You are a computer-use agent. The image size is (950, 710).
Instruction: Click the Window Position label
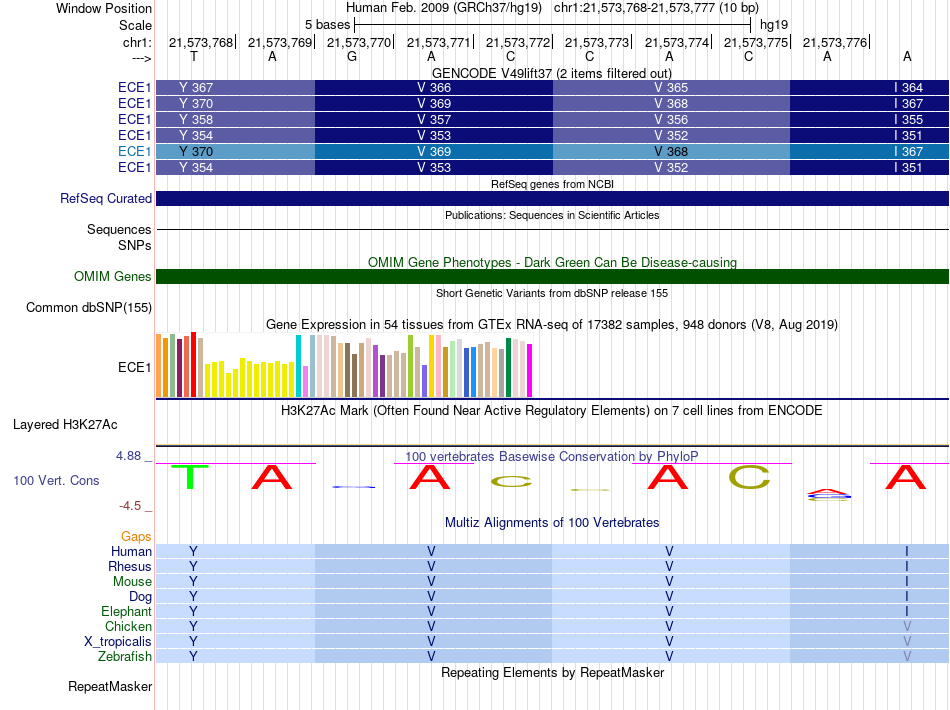coord(104,8)
